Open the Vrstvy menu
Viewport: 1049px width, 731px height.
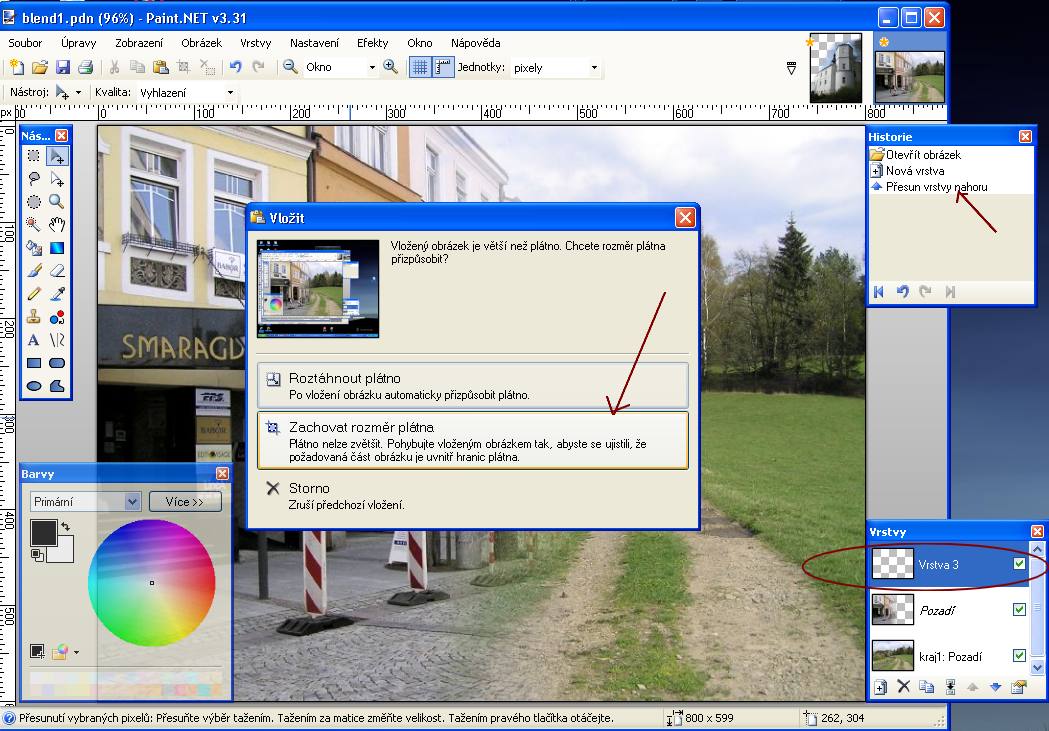coord(256,43)
